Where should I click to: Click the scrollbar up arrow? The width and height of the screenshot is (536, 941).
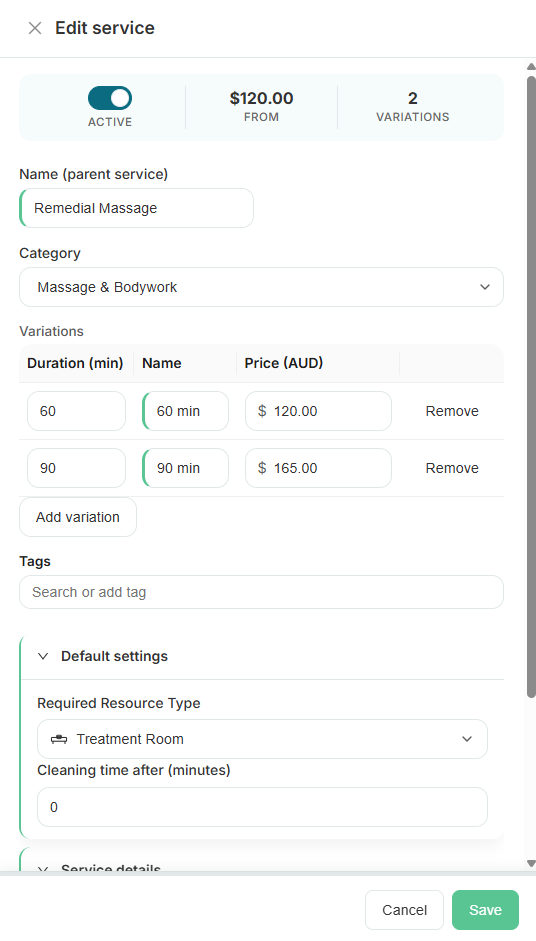point(531,66)
